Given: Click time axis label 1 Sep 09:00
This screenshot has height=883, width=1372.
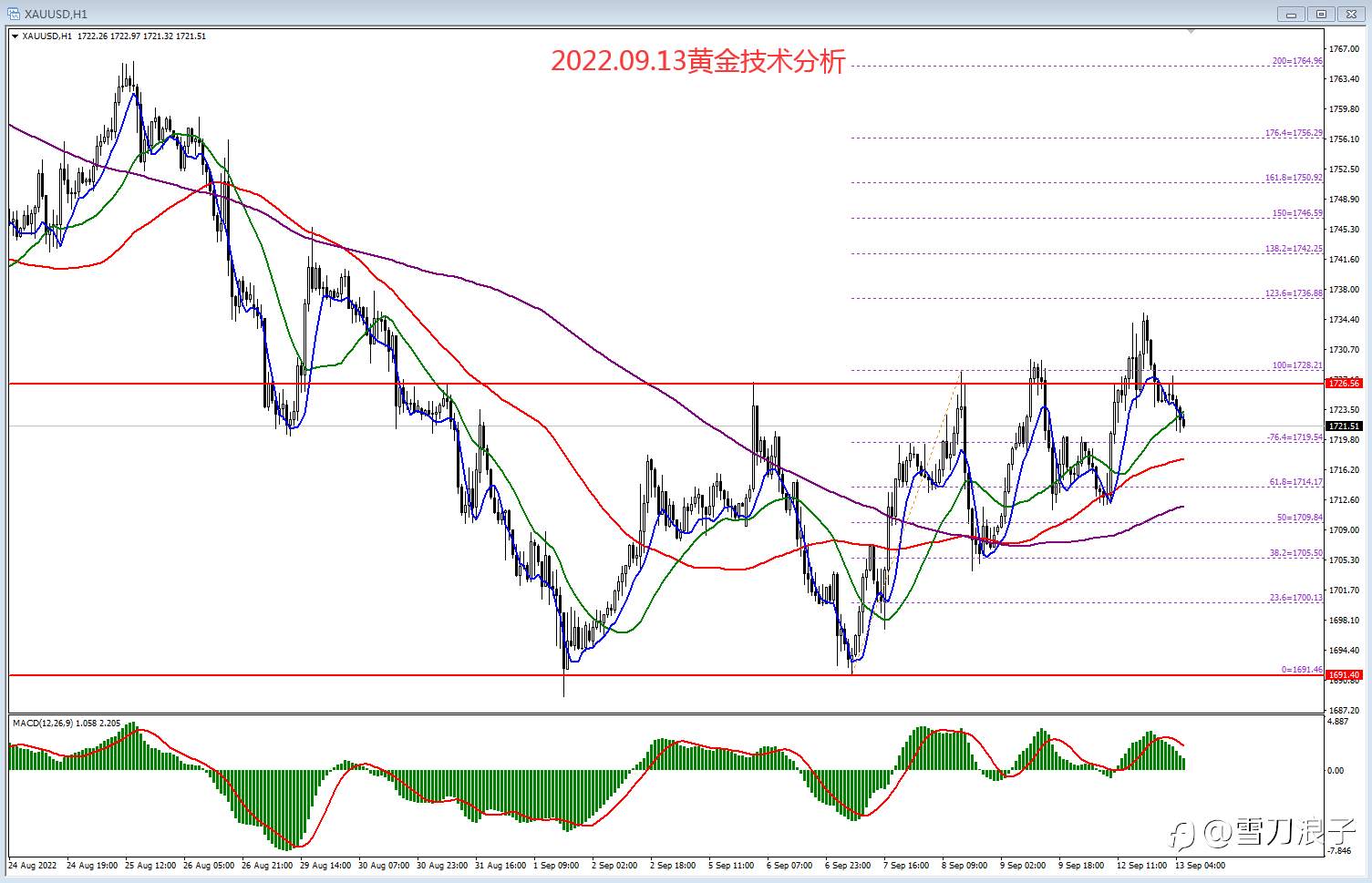Looking at the screenshot, I should click(x=556, y=865).
